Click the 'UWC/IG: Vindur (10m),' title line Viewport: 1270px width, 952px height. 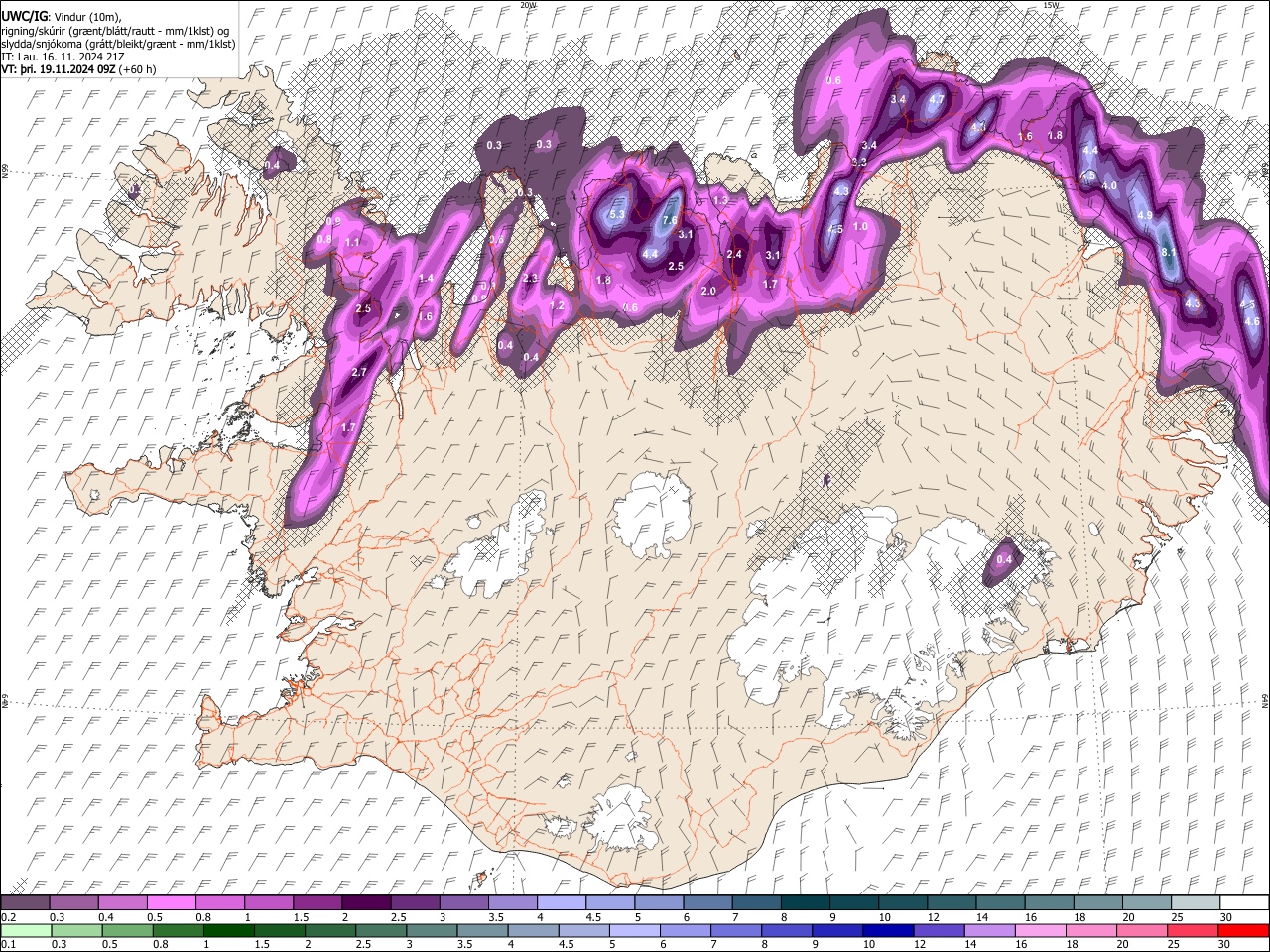click(60, 15)
